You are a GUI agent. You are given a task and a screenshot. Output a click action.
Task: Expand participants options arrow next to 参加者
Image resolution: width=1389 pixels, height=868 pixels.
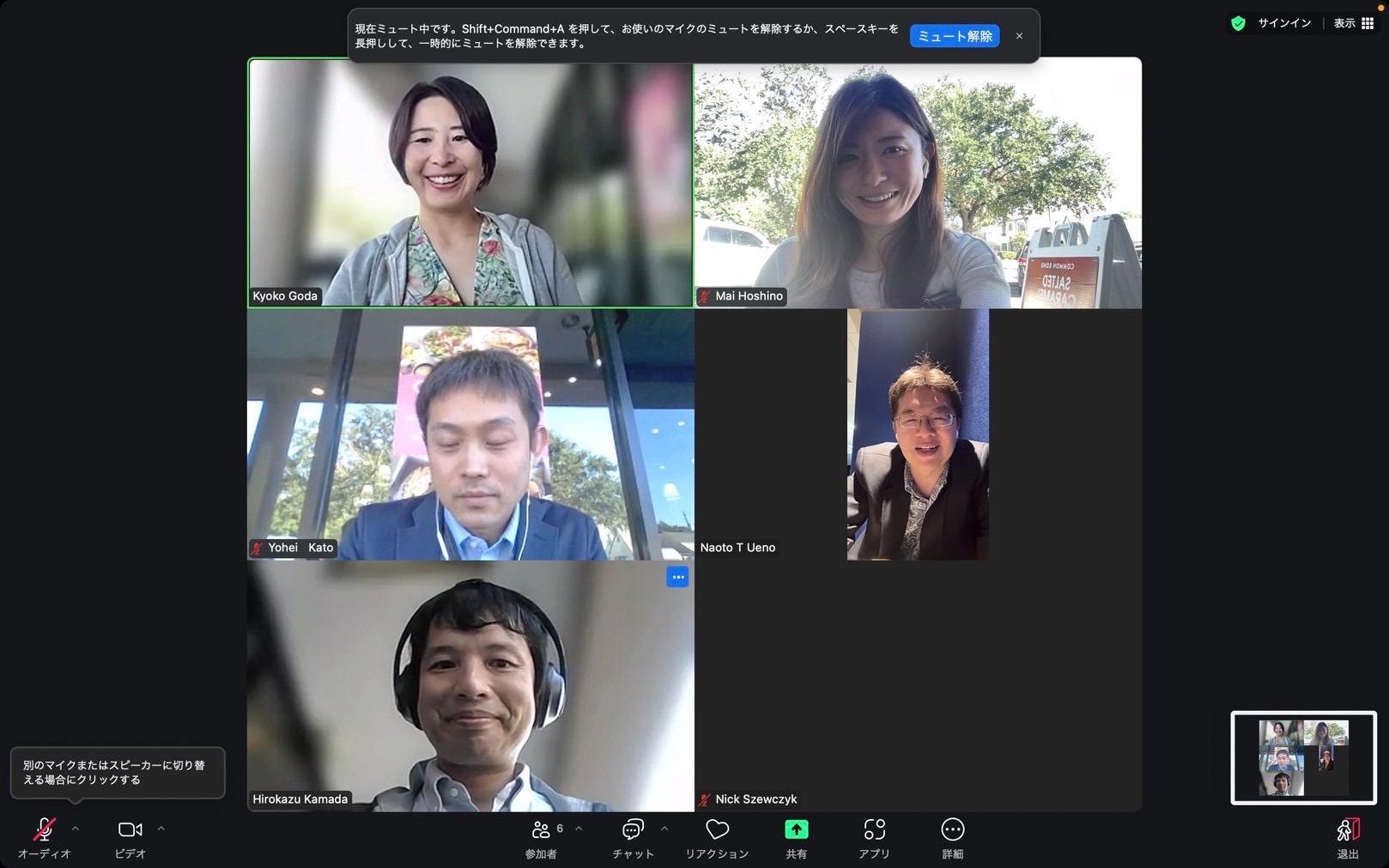(x=579, y=829)
